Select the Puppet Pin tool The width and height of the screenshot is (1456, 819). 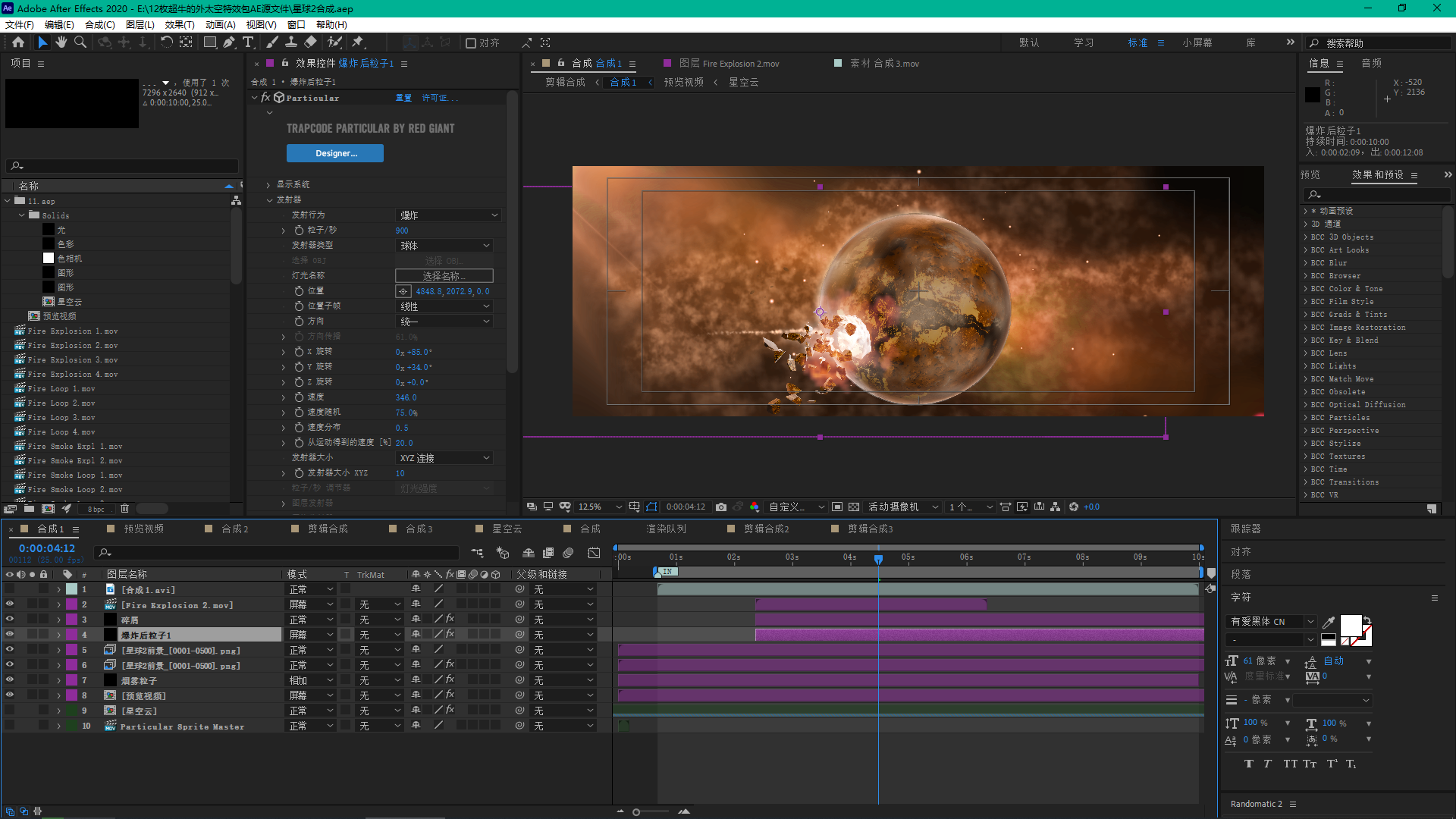click(358, 42)
